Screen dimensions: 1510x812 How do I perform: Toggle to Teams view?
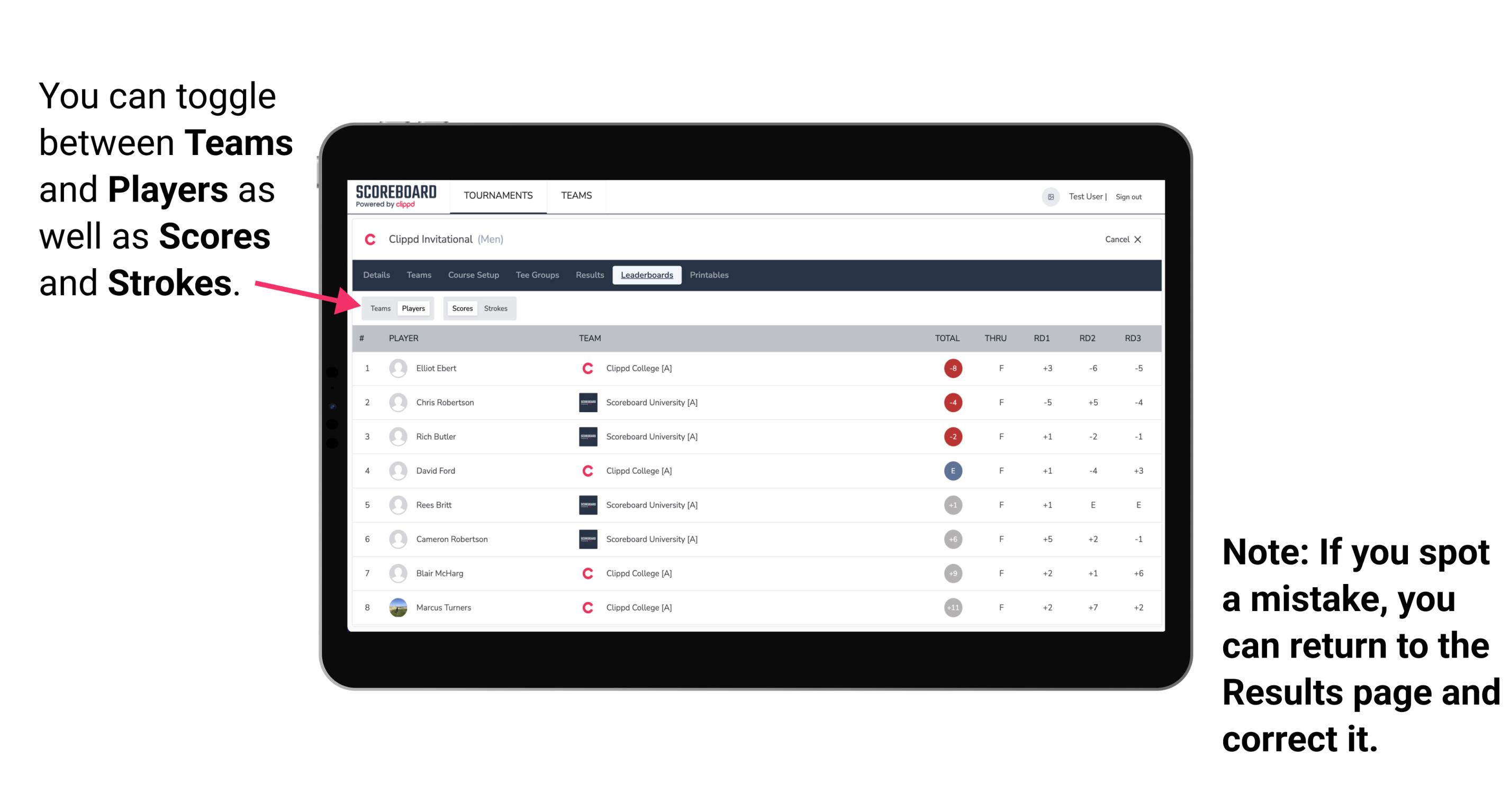pyautogui.click(x=379, y=308)
